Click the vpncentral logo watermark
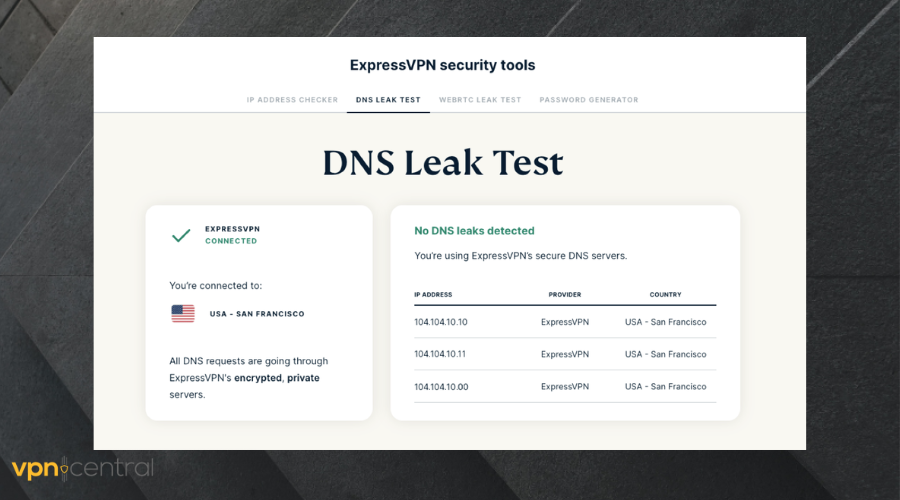The width and height of the screenshot is (900, 500). [82, 468]
